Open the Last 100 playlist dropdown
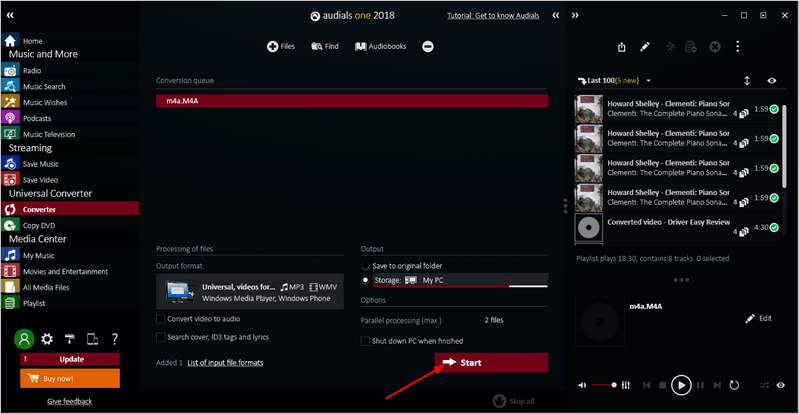This screenshot has height=414, width=799. [x=649, y=81]
